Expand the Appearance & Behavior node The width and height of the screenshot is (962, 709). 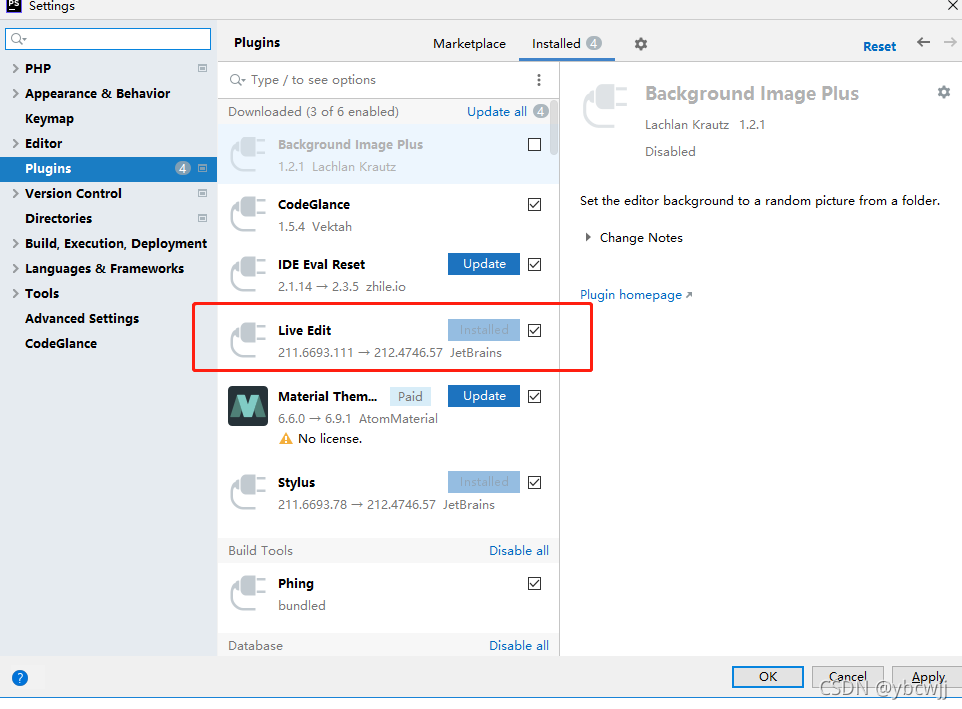click(x=15, y=93)
